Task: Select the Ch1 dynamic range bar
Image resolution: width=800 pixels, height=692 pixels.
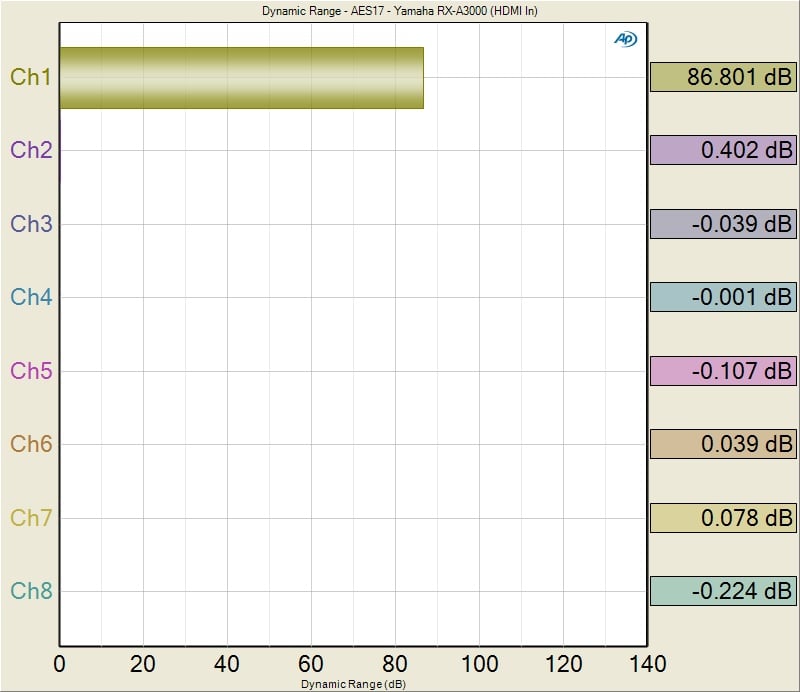Action: 241,78
